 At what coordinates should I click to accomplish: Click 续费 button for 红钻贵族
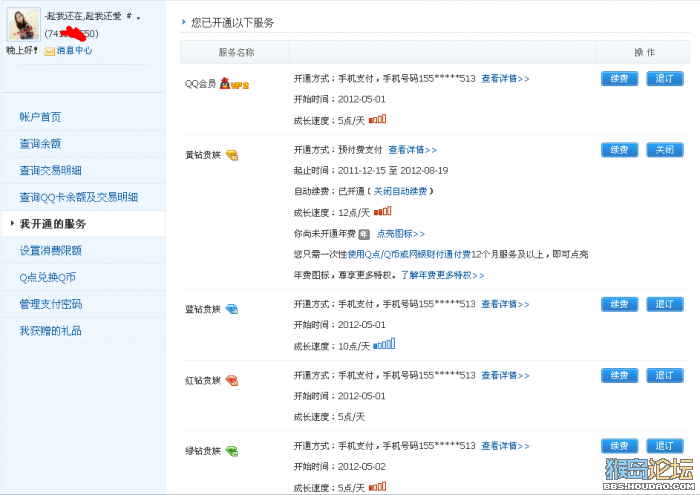click(619, 375)
